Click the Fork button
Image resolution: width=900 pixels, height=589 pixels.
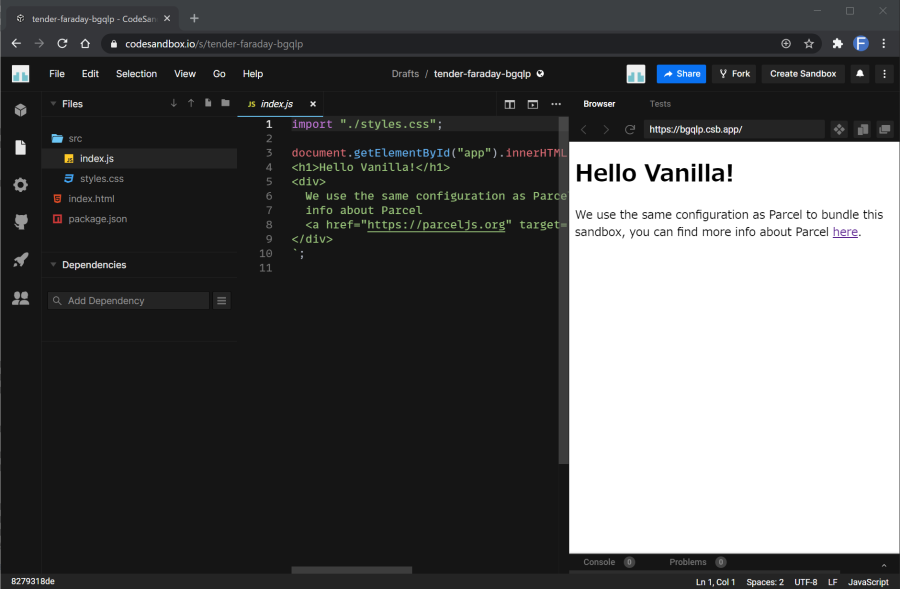coord(733,74)
